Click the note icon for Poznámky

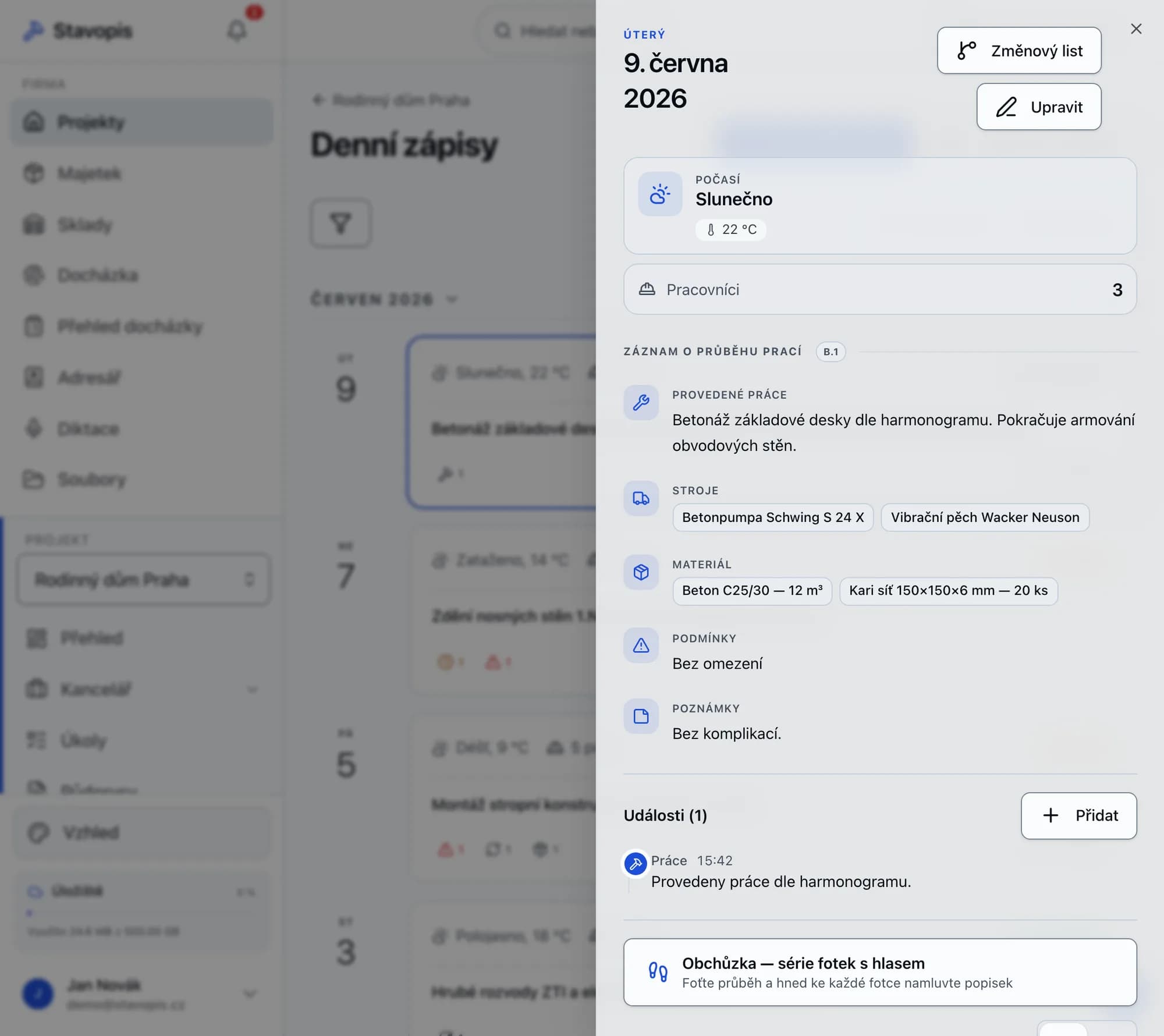(641, 716)
